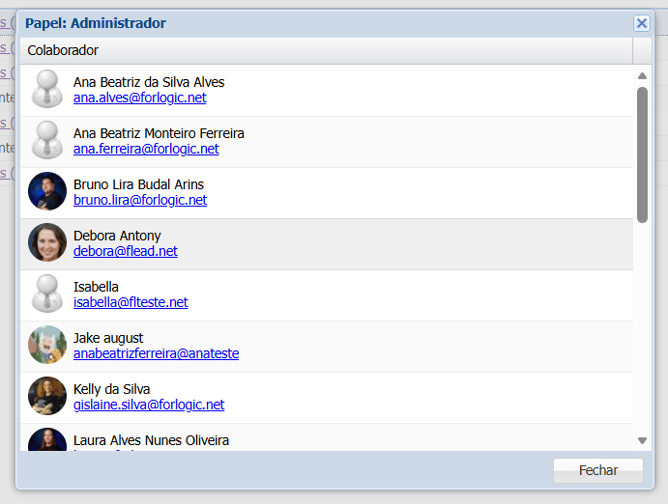Click Debora Antony profile photo

pyautogui.click(x=47, y=243)
